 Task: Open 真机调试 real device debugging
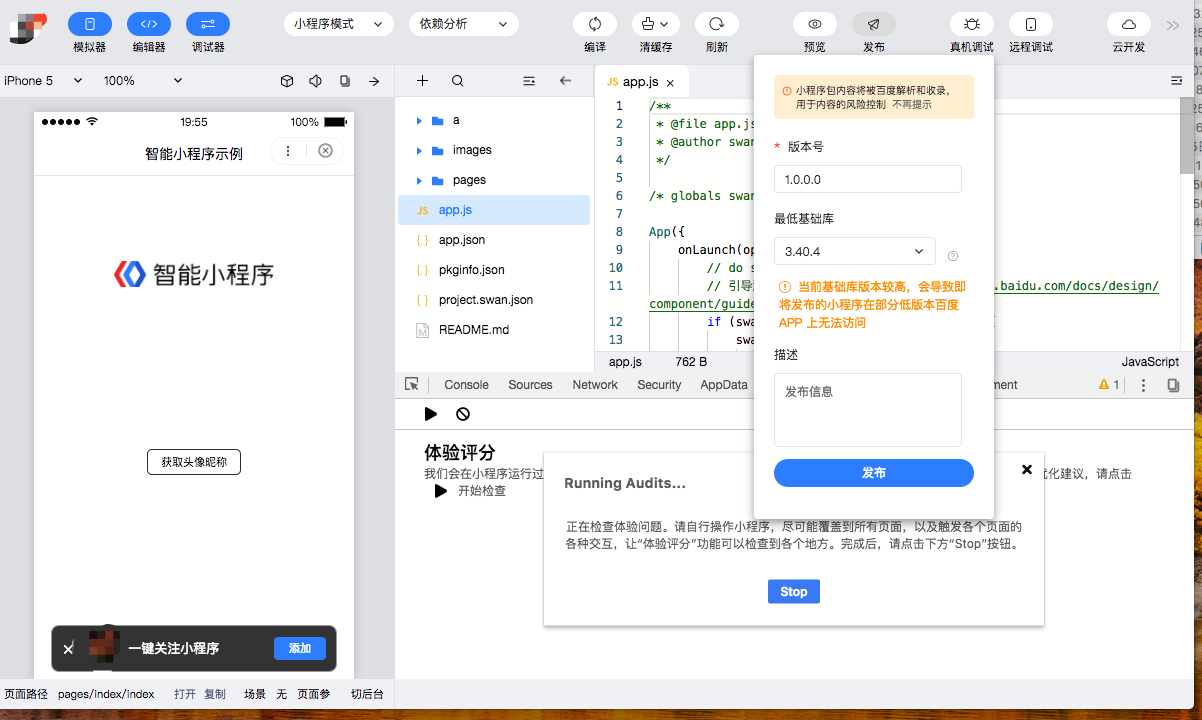coord(972,24)
